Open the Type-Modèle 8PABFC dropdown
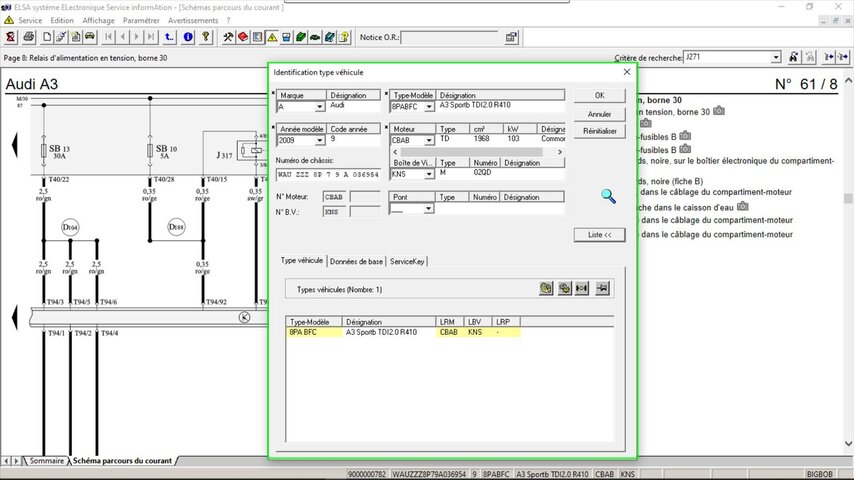The width and height of the screenshot is (854, 480). point(429,107)
